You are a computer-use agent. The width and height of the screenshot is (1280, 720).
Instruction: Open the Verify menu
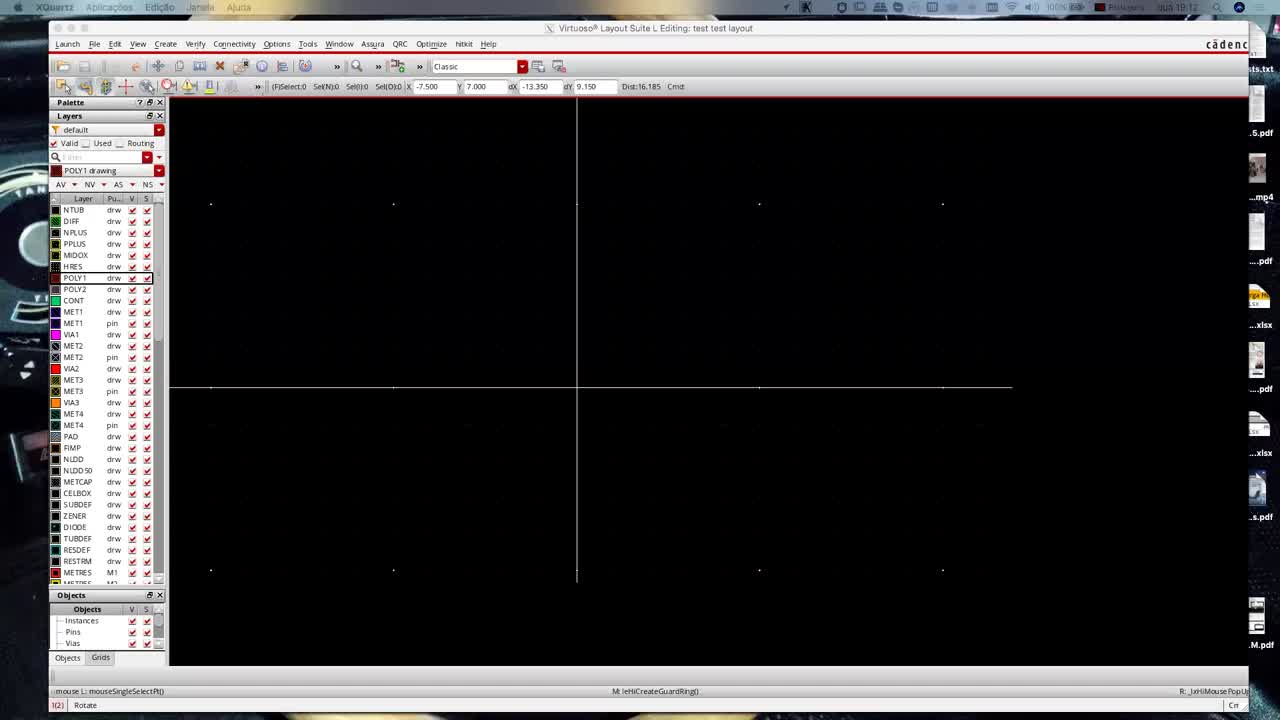coord(195,44)
